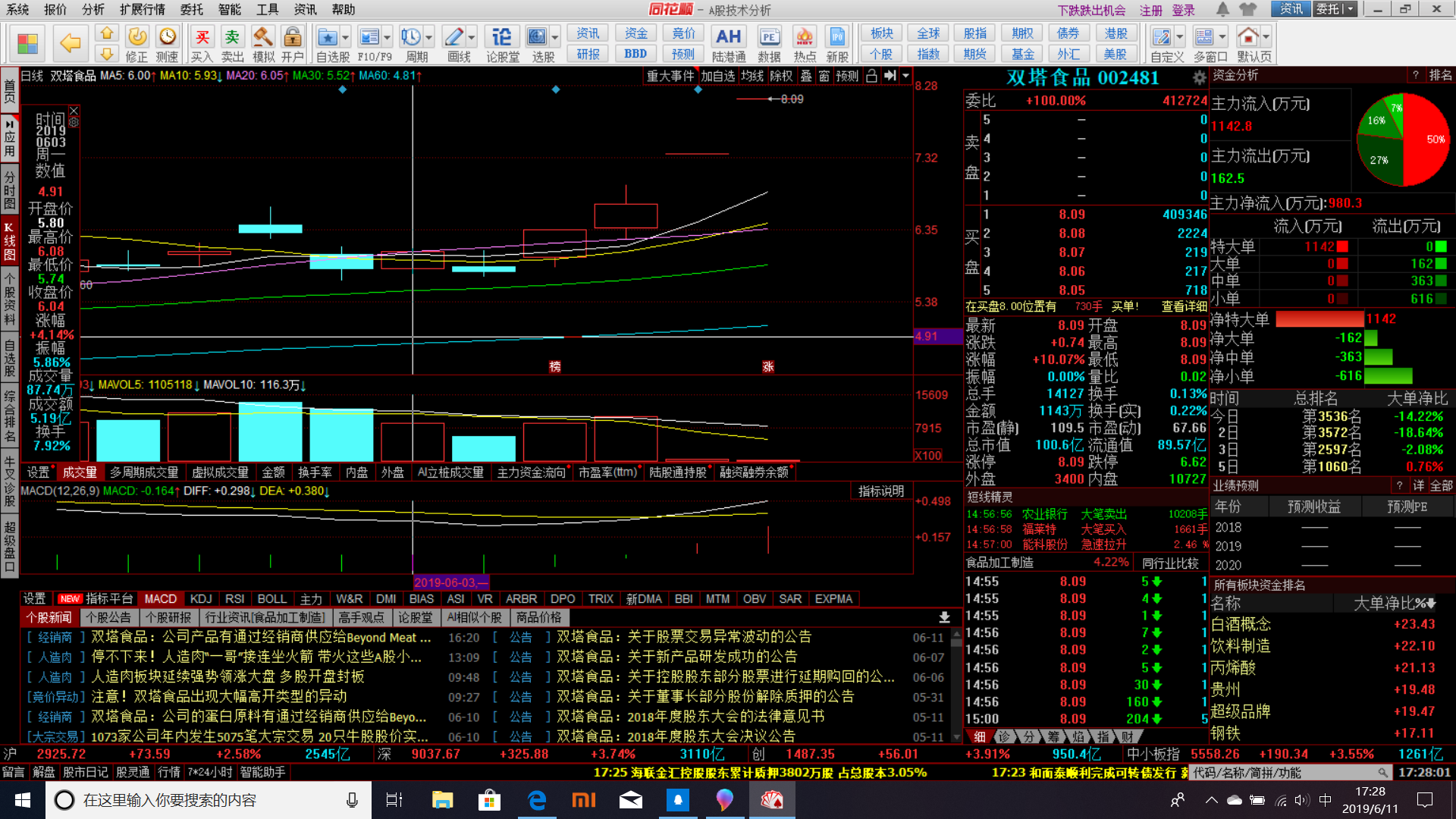Expand the 选股 dropdown arrow
Screen dimensions: 1456x819
(555, 37)
